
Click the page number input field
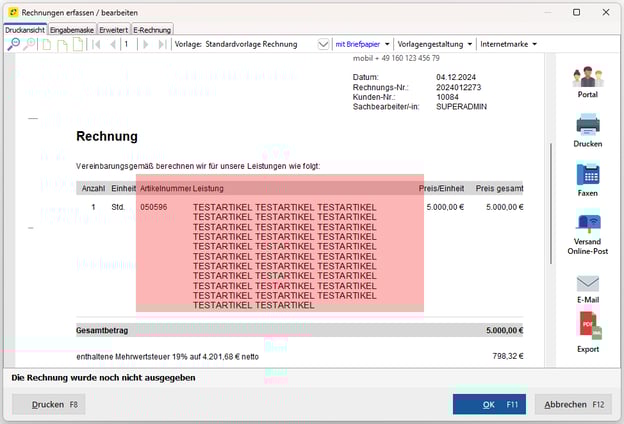[x=130, y=45]
